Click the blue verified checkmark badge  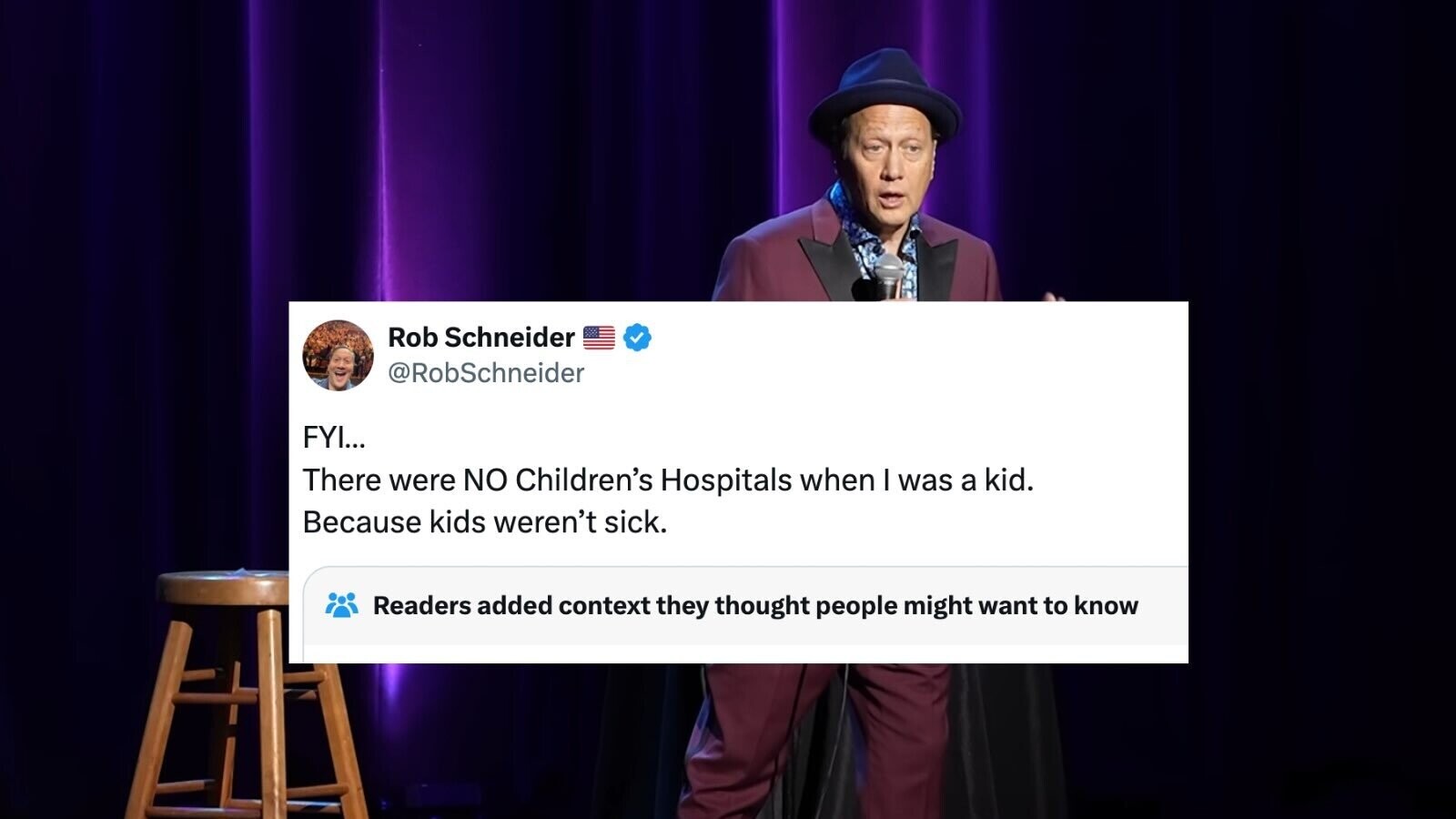(637, 338)
